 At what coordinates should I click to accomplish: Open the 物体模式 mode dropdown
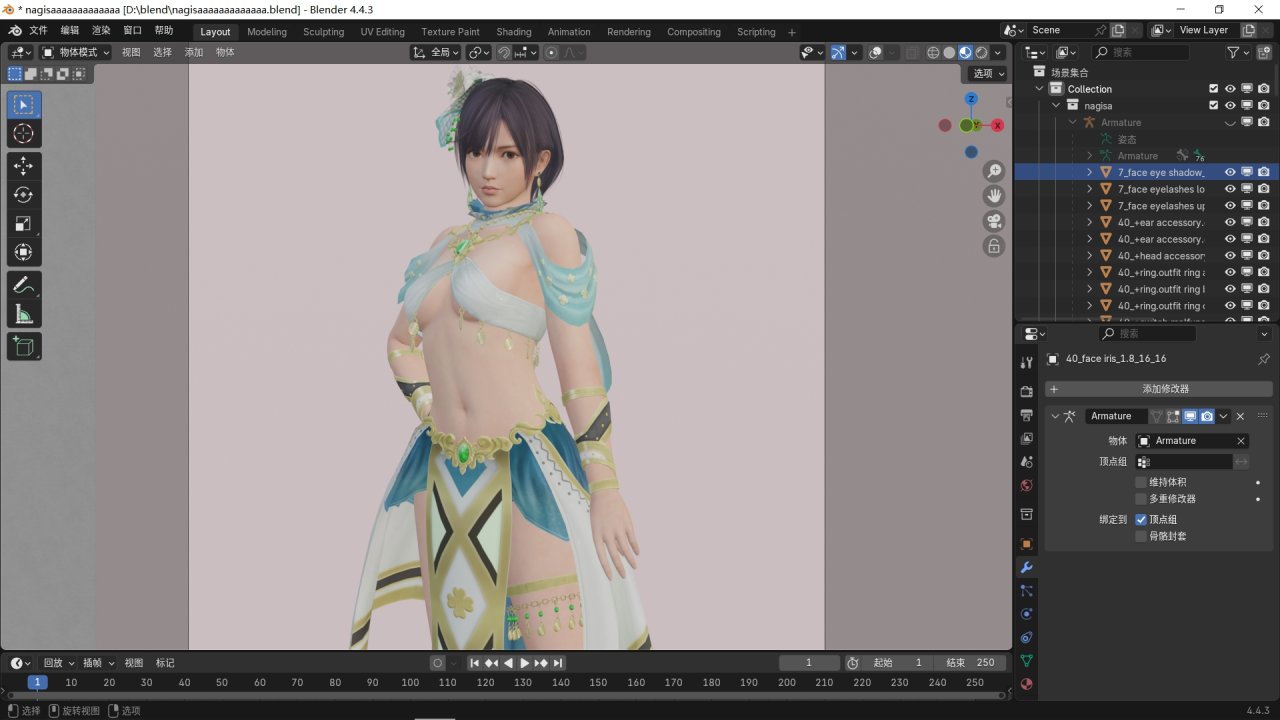click(76, 52)
